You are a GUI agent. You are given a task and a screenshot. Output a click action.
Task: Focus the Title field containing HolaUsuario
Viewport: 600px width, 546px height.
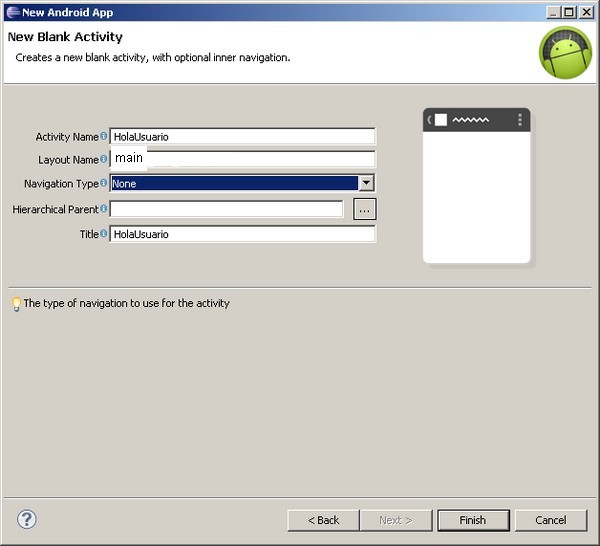(243, 234)
